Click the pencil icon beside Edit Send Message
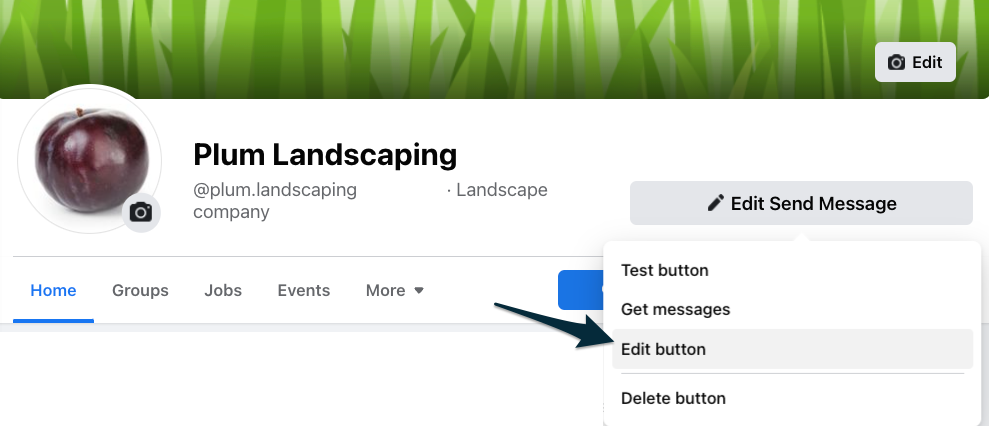The height and width of the screenshot is (435, 989). click(x=715, y=203)
